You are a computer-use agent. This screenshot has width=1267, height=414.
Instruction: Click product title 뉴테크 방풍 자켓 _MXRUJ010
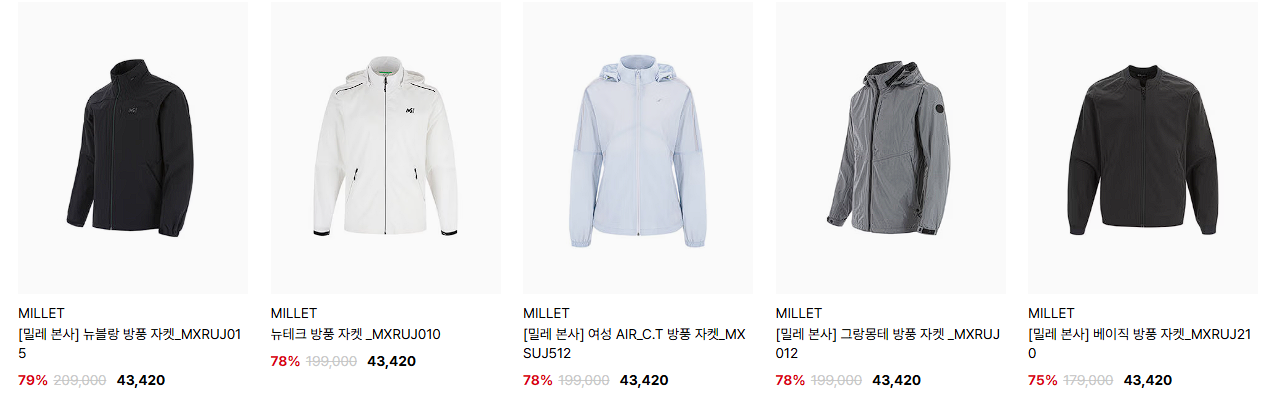[x=355, y=334]
